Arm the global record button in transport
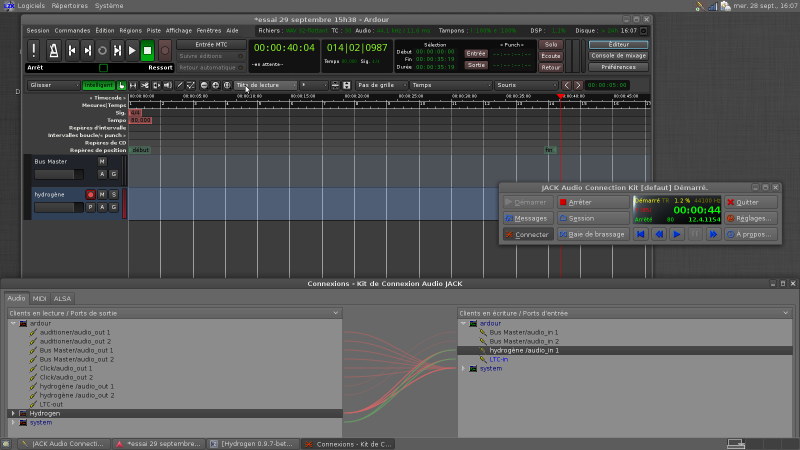This screenshot has height=450, width=800. tap(164, 50)
